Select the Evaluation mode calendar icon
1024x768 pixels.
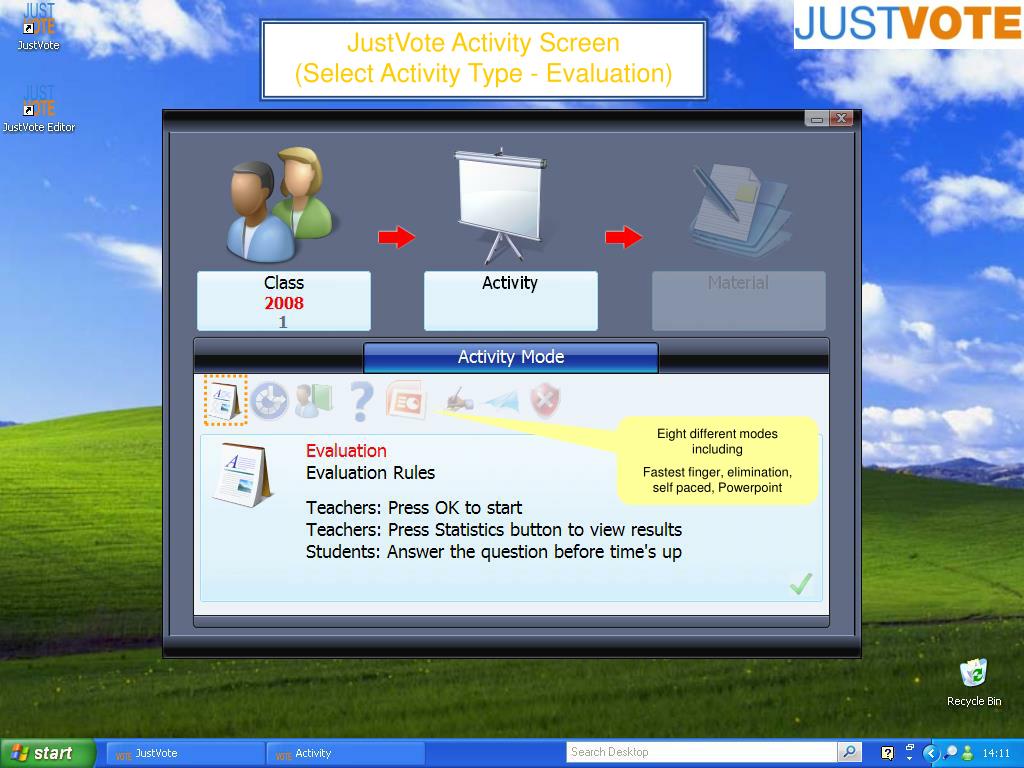tap(225, 400)
